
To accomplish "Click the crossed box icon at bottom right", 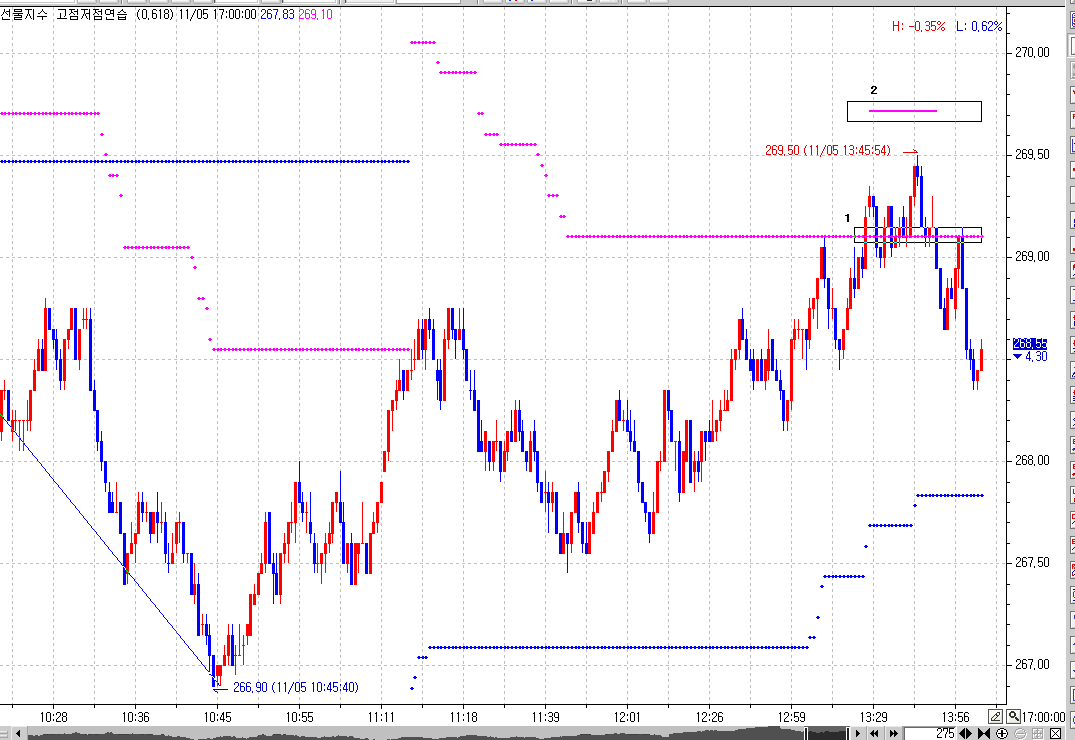I will coord(1056,733).
